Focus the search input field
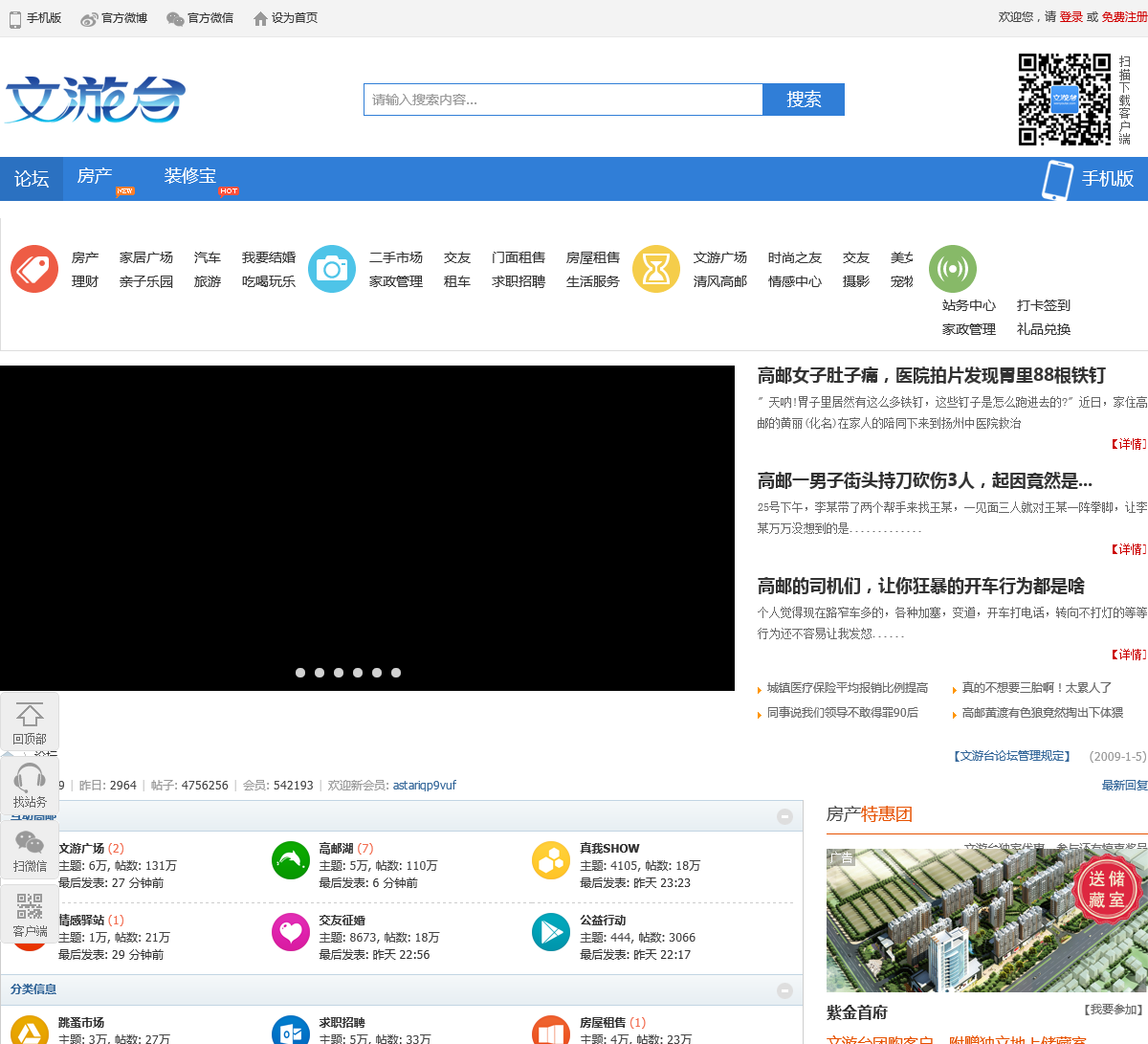The width and height of the screenshot is (1148, 1044). click(563, 100)
